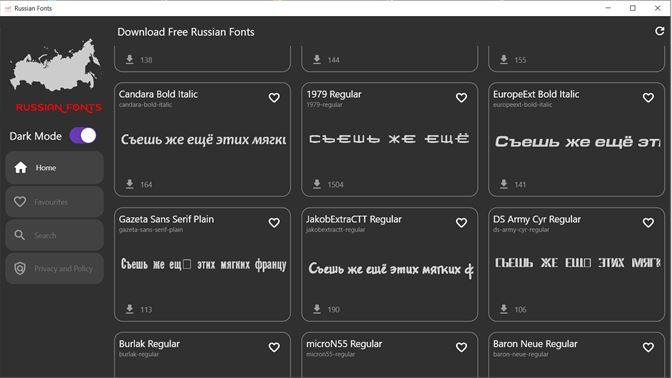Open the Home menu item
The image size is (672, 378).
[54, 168]
